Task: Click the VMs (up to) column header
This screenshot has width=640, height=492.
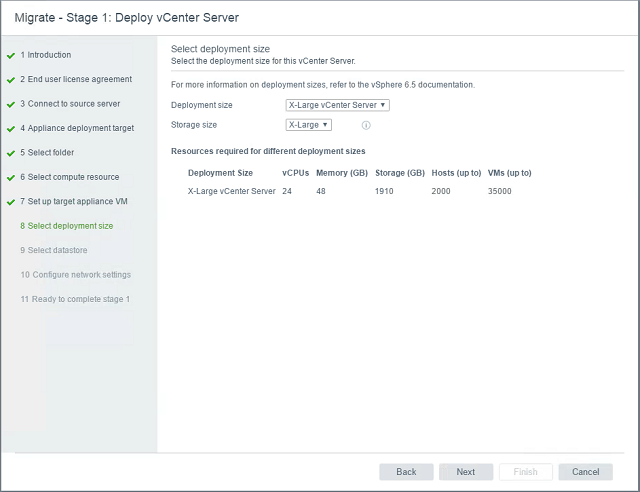Action: [510, 173]
